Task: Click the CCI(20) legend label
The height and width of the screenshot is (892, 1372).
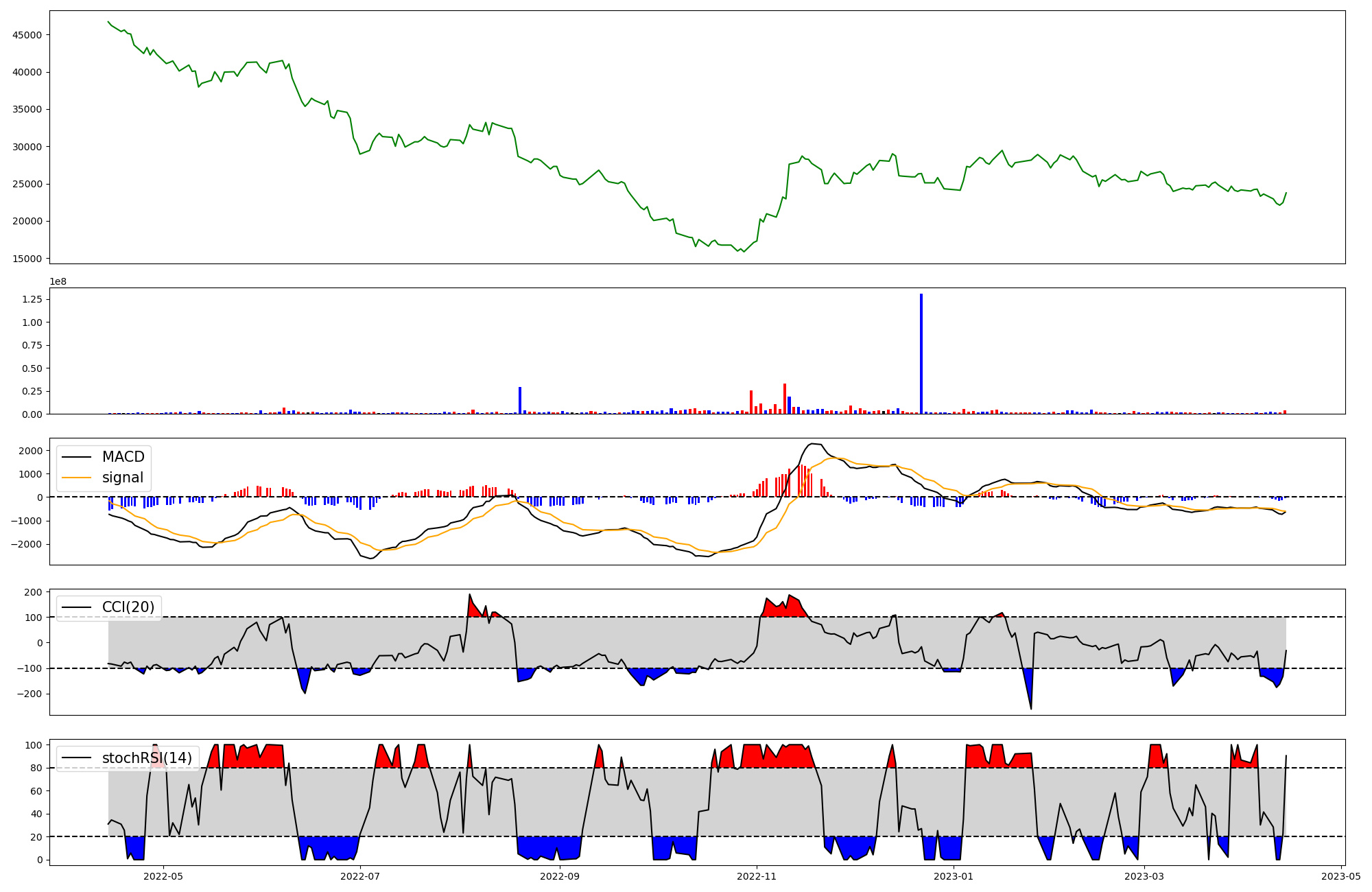Action: [128, 607]
